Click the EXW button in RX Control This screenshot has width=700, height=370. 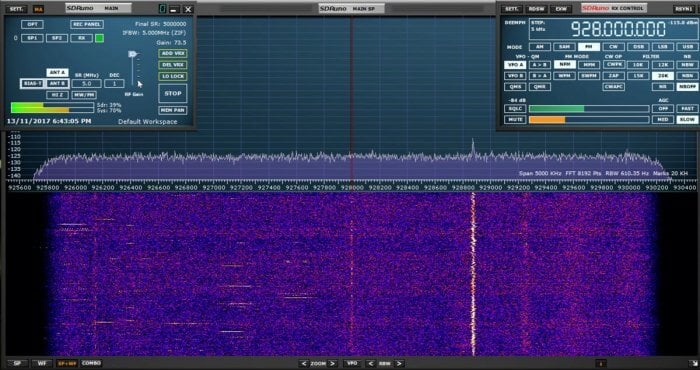(x=561, y=9)
